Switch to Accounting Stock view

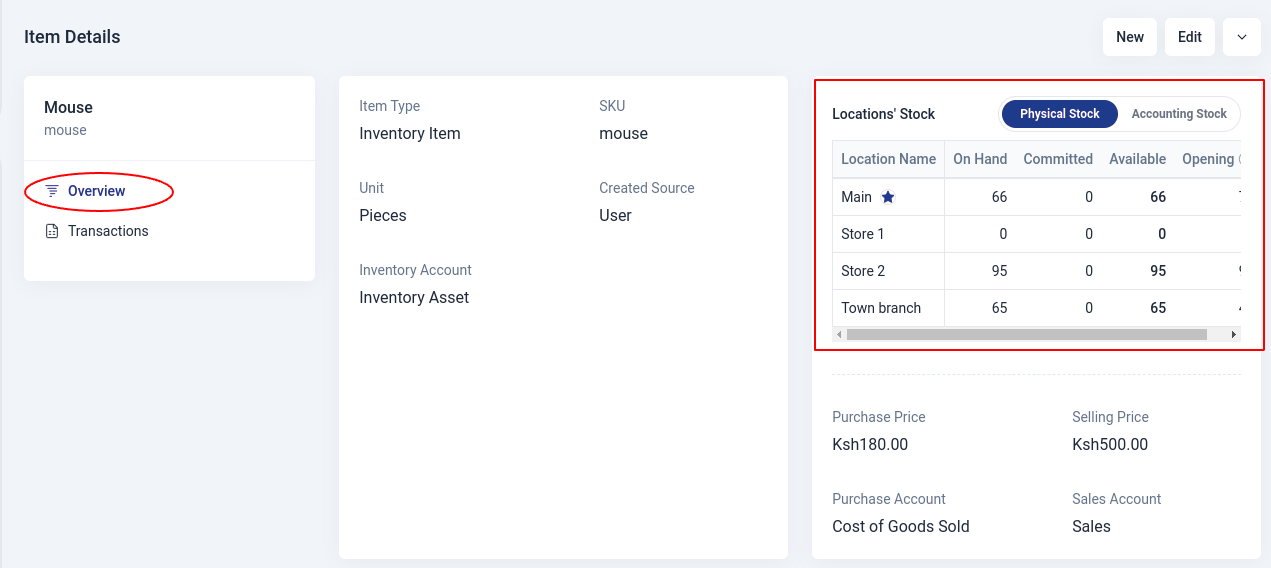(1178, 114)
